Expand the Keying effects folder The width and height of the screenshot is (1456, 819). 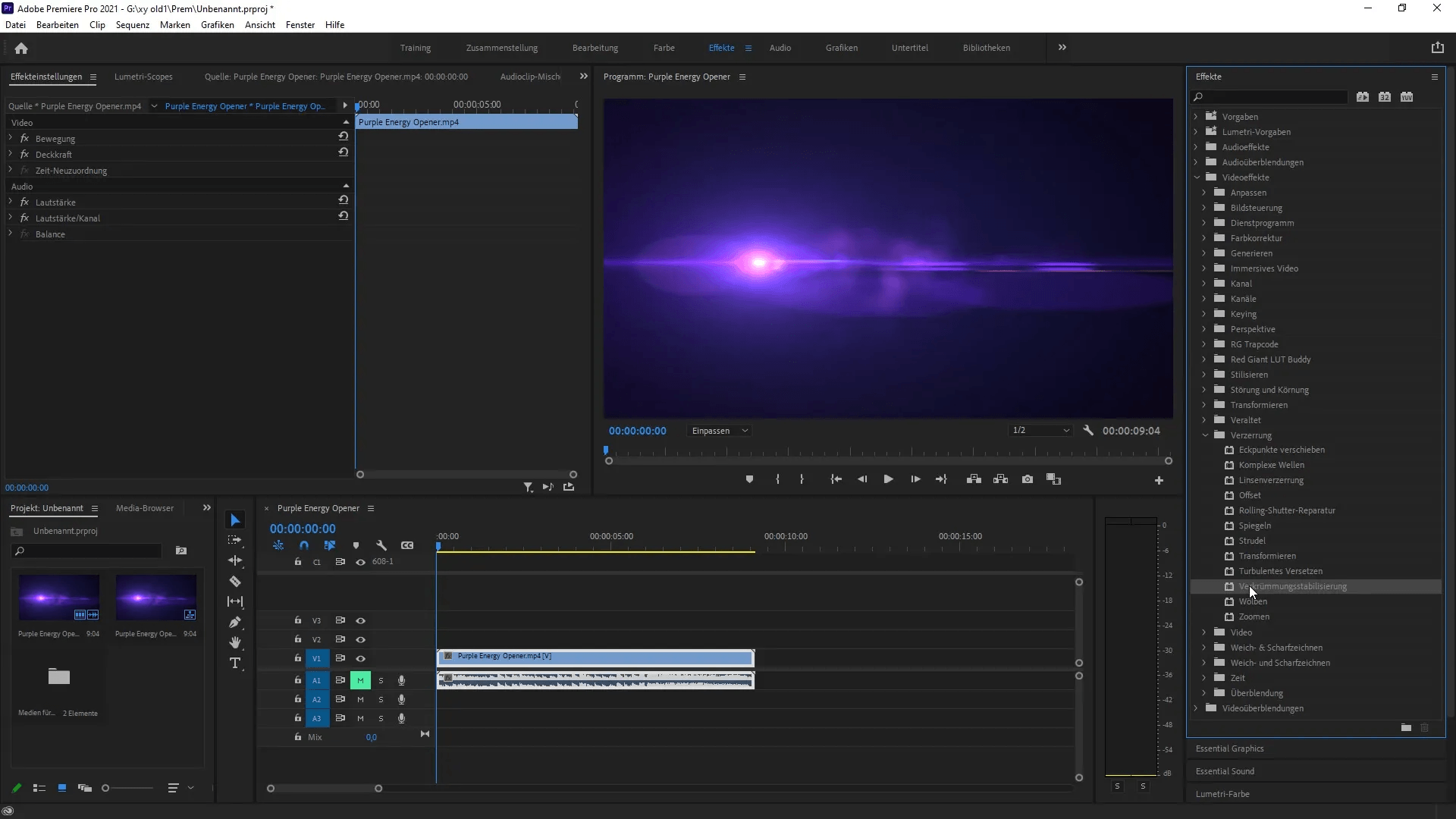1204,314
